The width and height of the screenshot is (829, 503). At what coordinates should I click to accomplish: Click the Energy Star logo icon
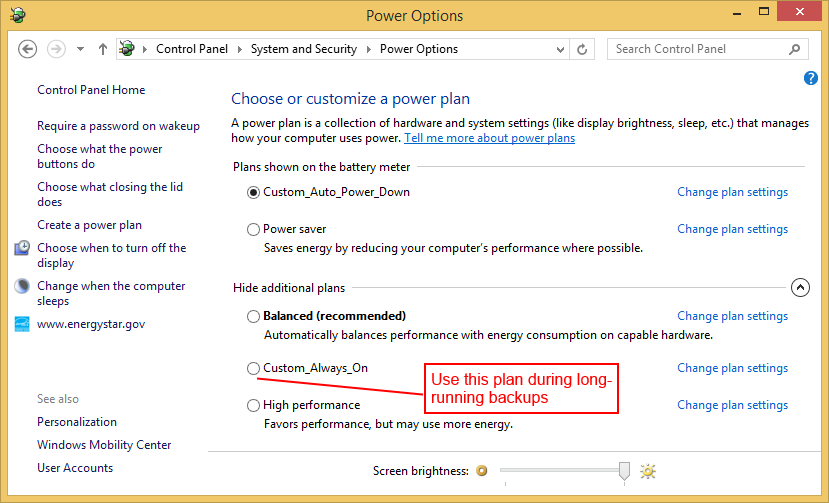pyautogui.click(x=22, y=324)
